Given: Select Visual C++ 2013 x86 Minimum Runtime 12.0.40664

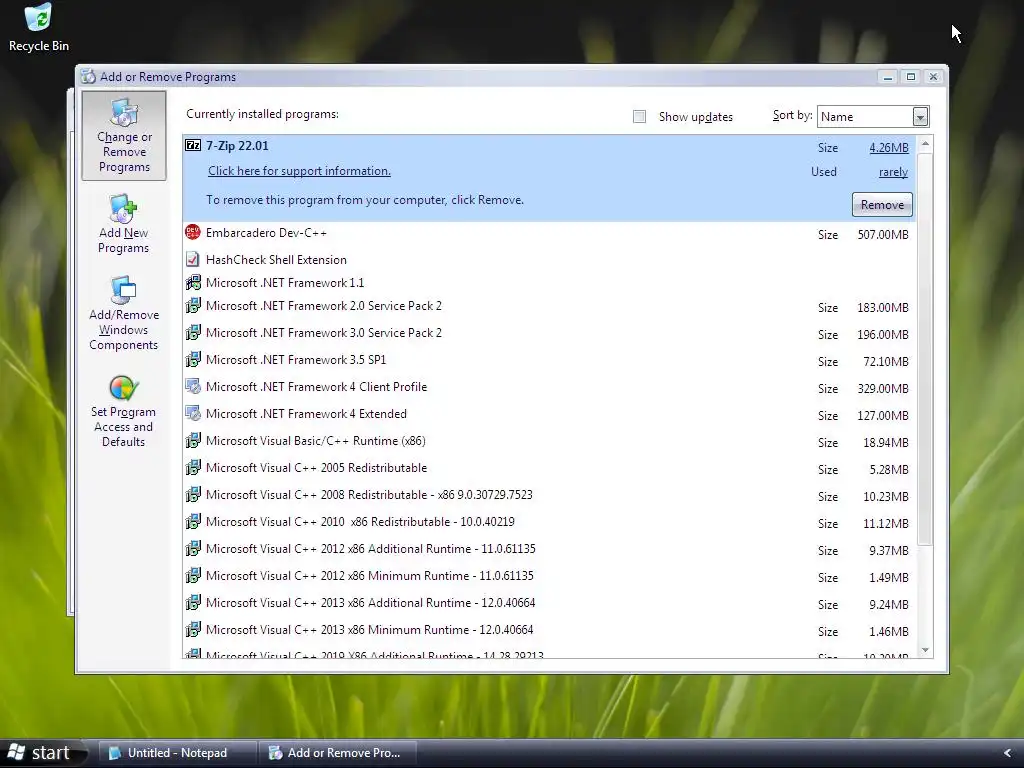Looking at the screenshot, I should [x=549, y=630].
